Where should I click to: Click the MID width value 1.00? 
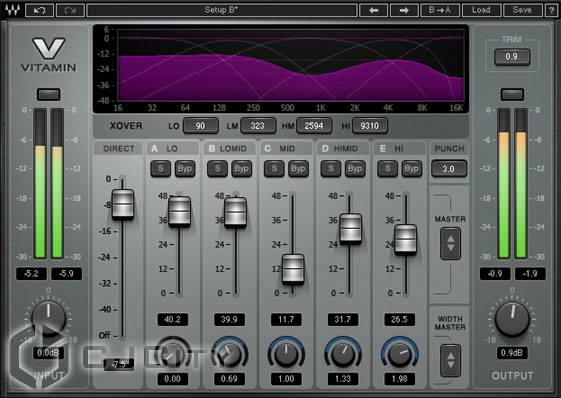286,379
